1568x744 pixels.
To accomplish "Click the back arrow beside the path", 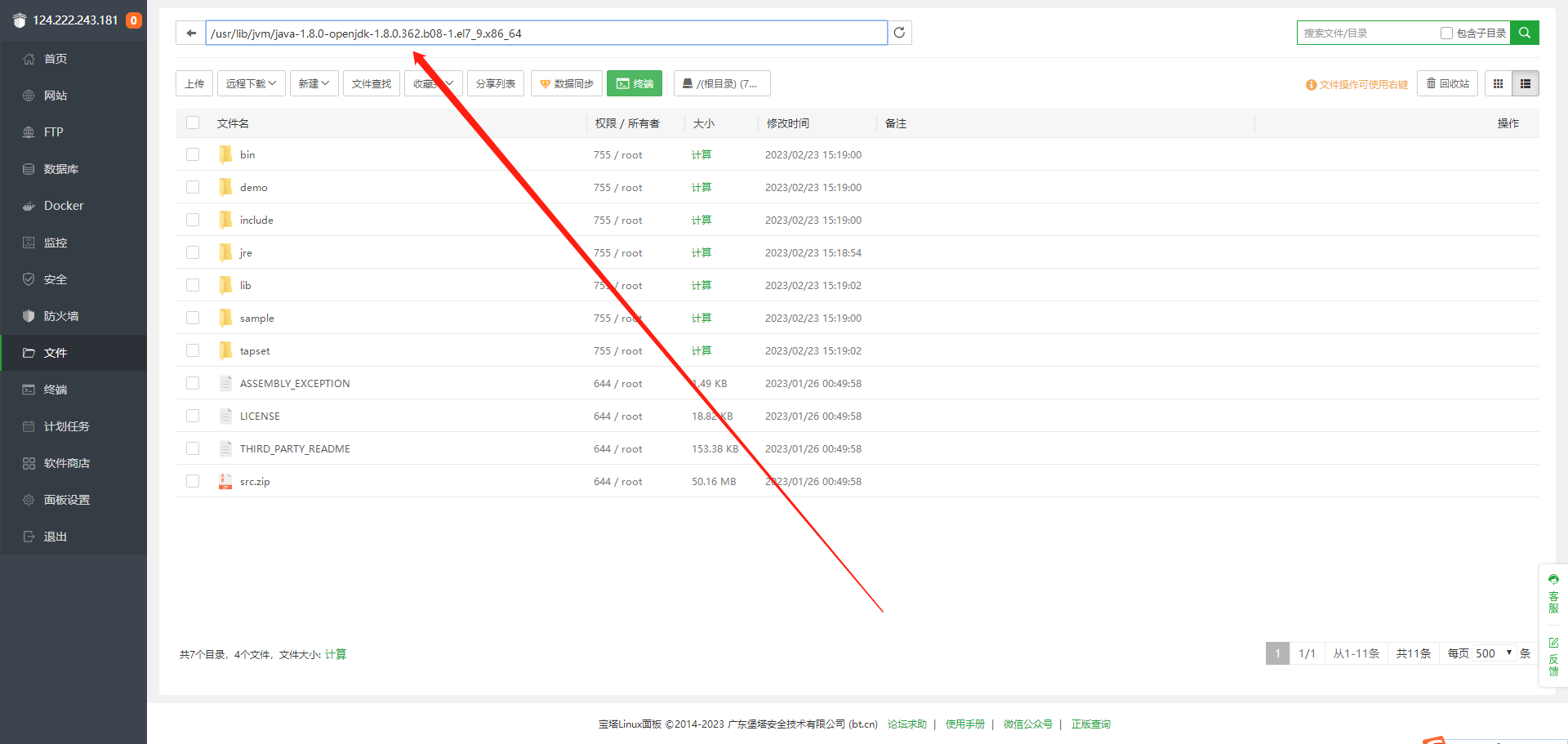I will [x=191, y=33].
